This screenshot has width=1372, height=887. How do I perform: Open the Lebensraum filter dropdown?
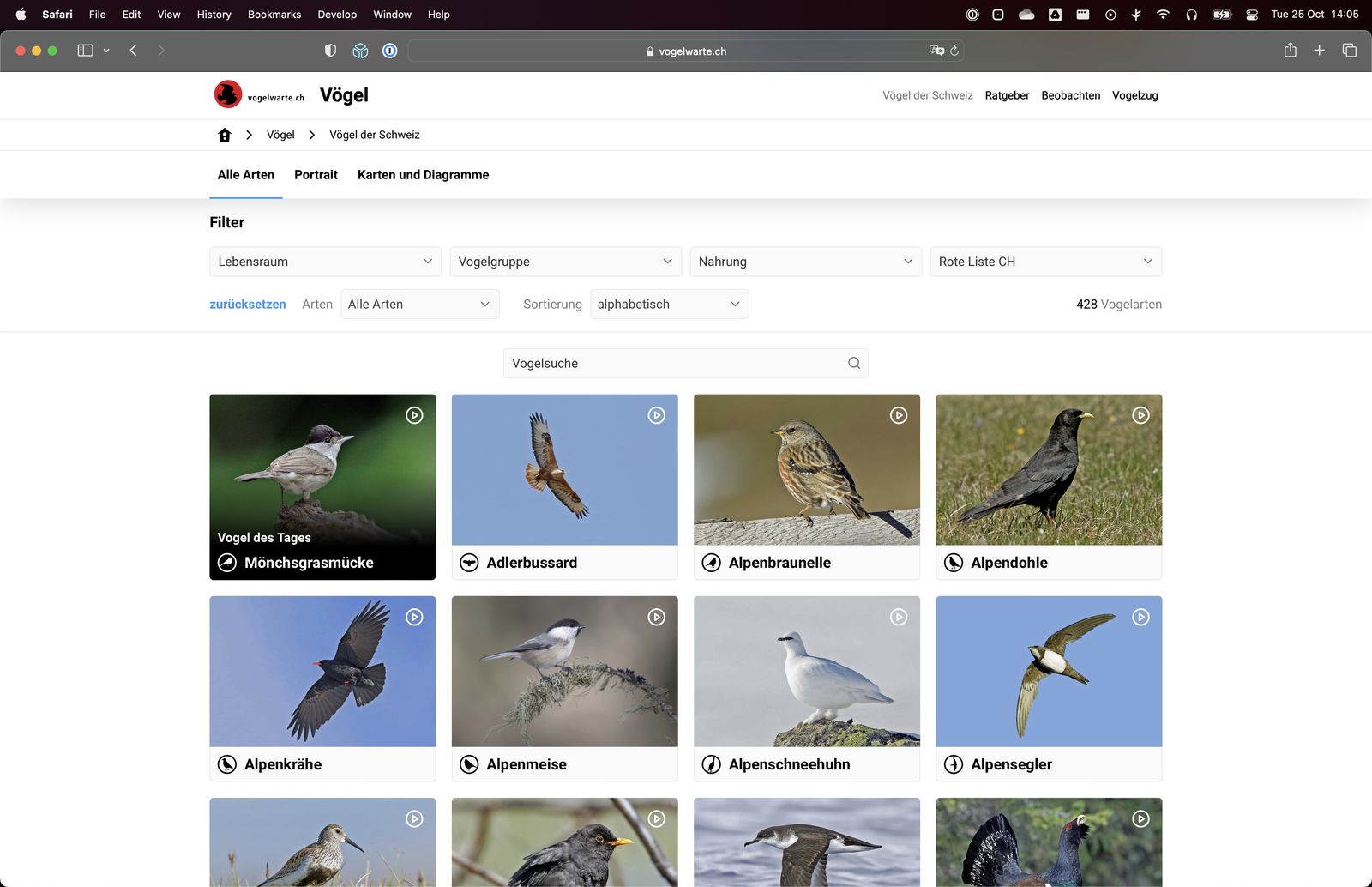point(325,262)
